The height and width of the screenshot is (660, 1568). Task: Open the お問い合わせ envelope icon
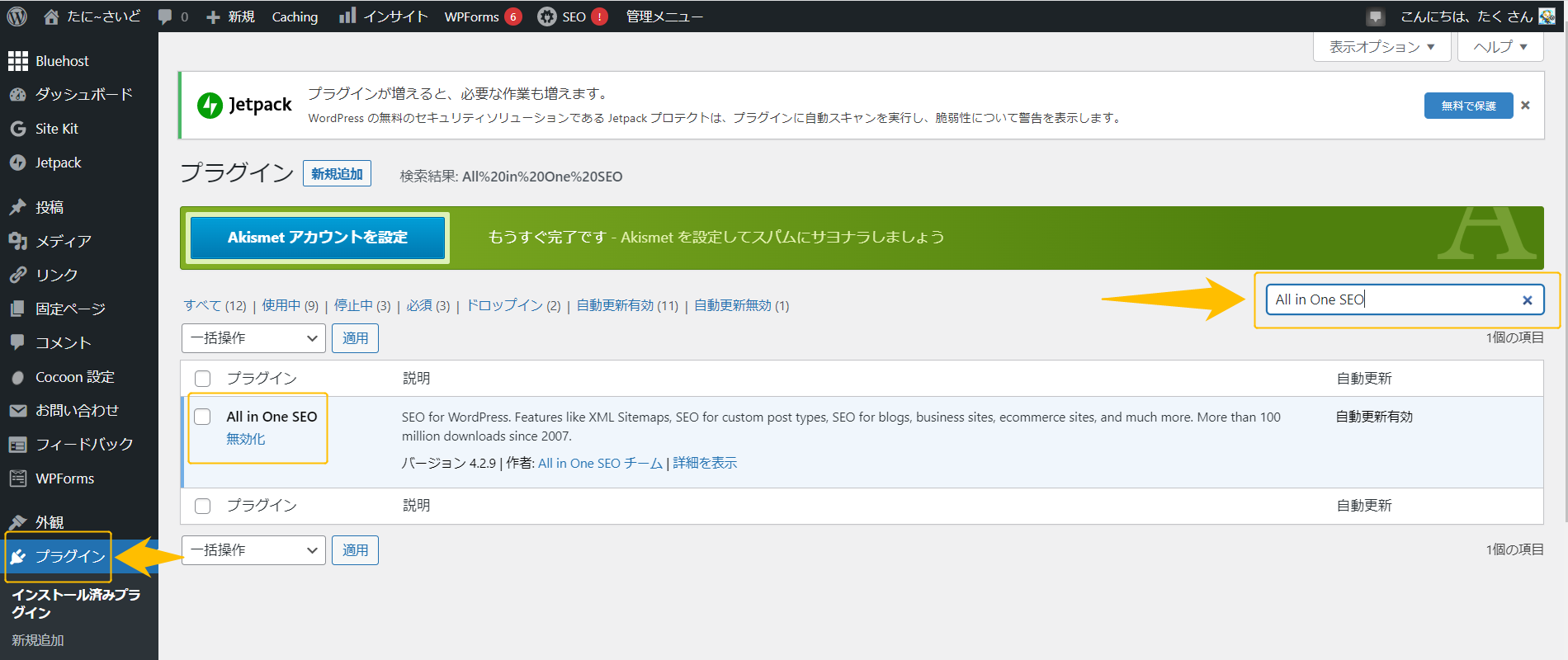(18, 410)
